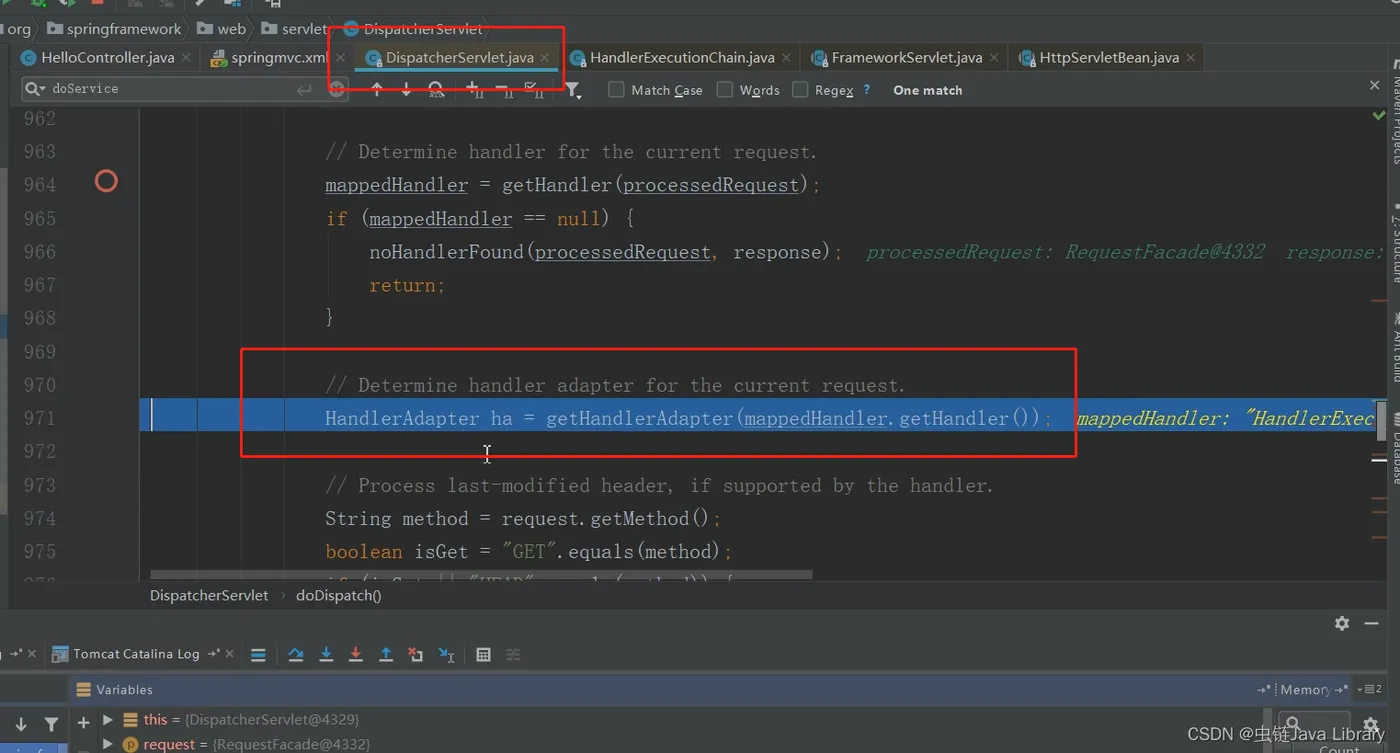Screen dimensions: 1400x753
Task: Close the Tomcat Catalina Log tab
Action: [x=230, y=654]
